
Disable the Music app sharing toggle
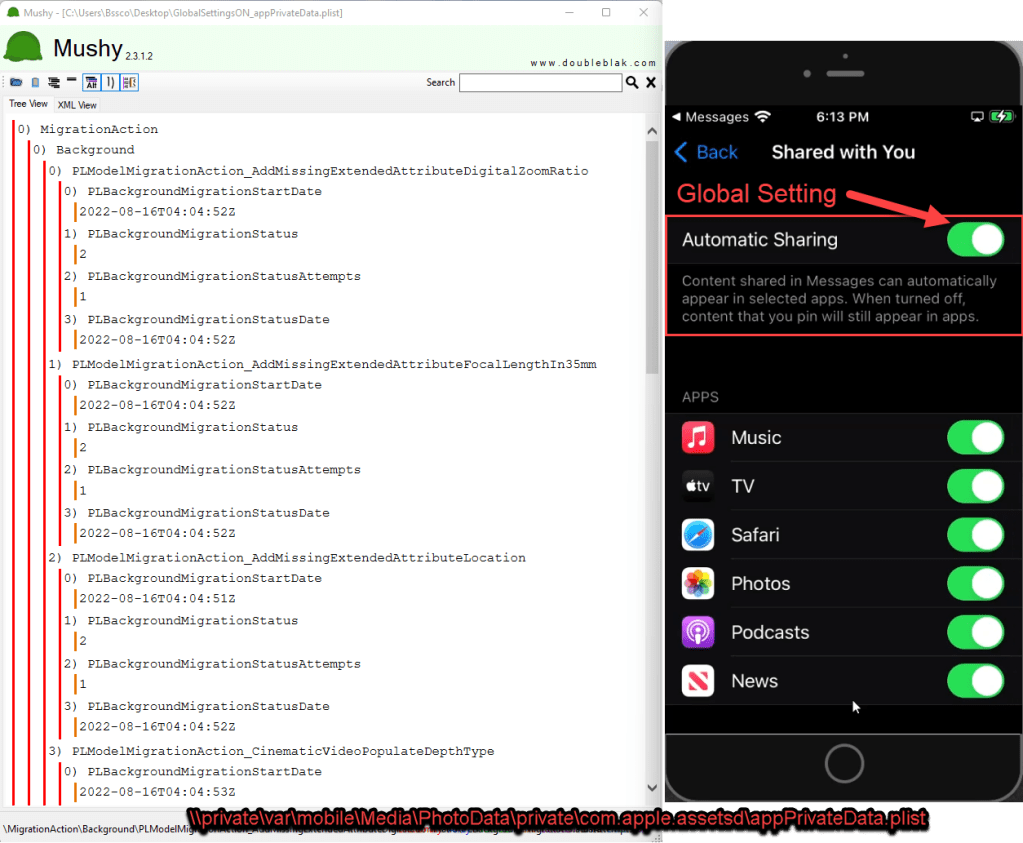point(975,438)
